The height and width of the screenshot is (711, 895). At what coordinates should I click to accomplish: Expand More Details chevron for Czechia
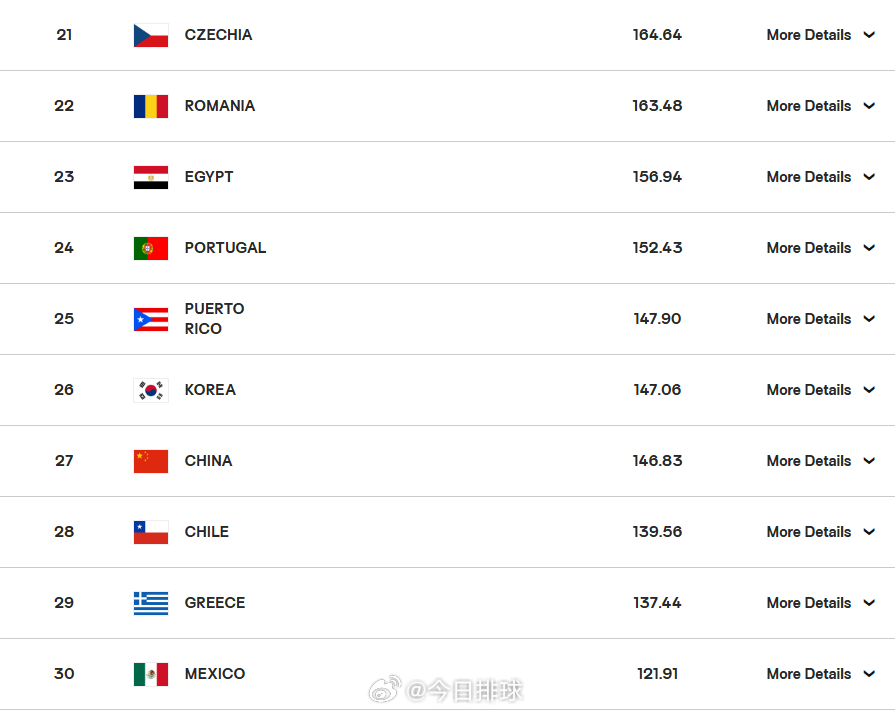[x=869, y=35]
